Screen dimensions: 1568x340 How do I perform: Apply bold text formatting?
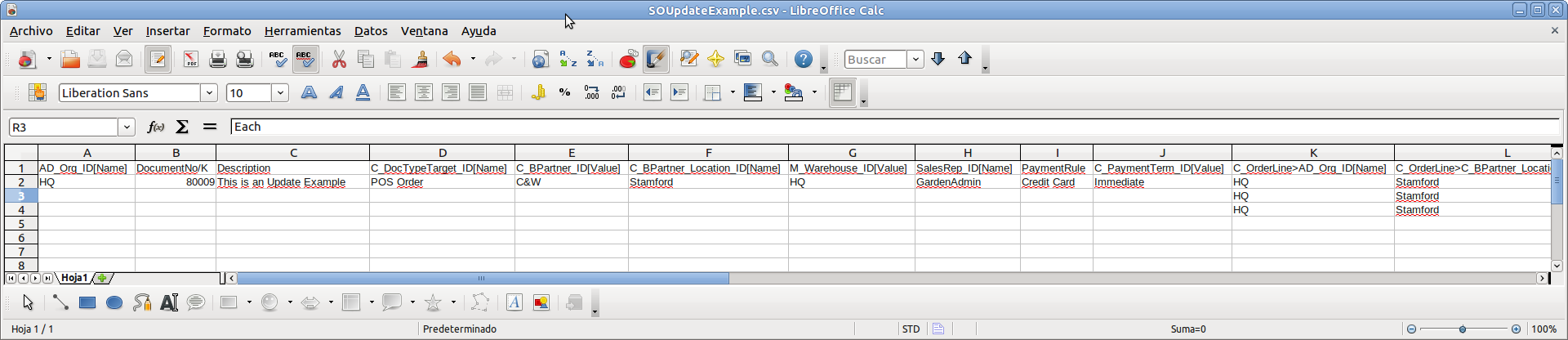tap(309, 92)
